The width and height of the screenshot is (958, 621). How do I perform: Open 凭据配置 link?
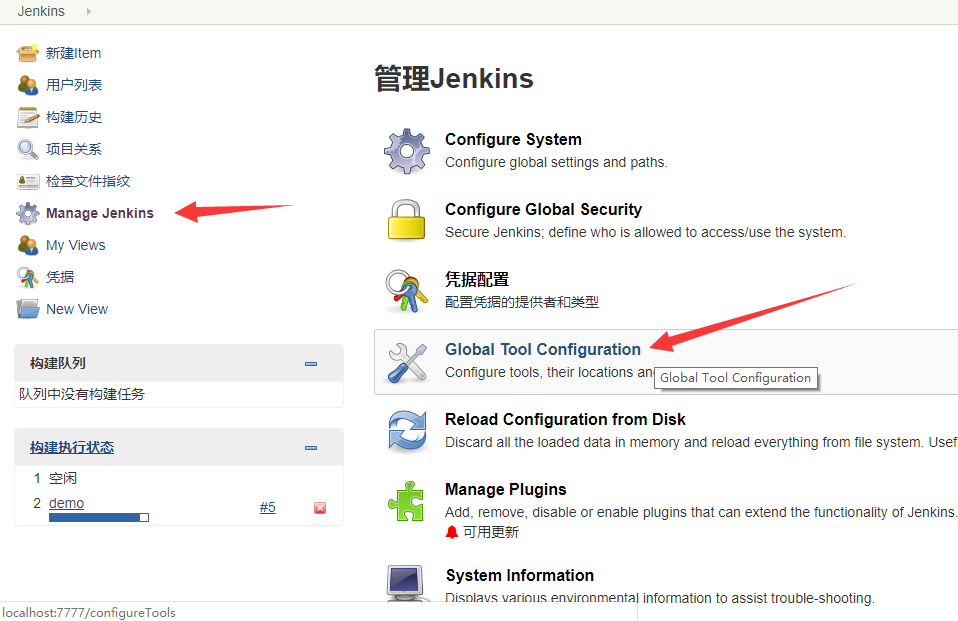477,279
